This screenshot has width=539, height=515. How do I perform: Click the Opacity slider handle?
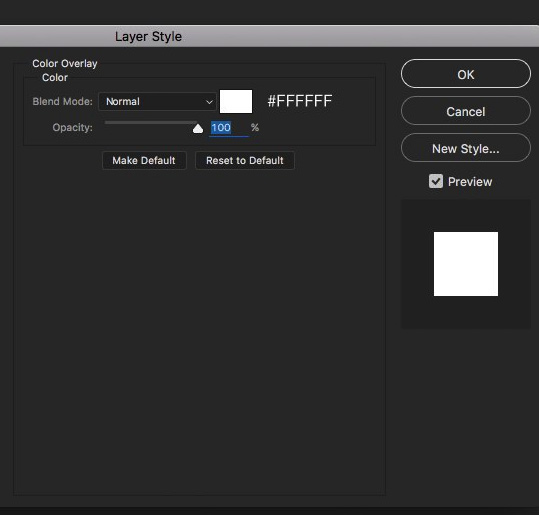pos(198,129)
